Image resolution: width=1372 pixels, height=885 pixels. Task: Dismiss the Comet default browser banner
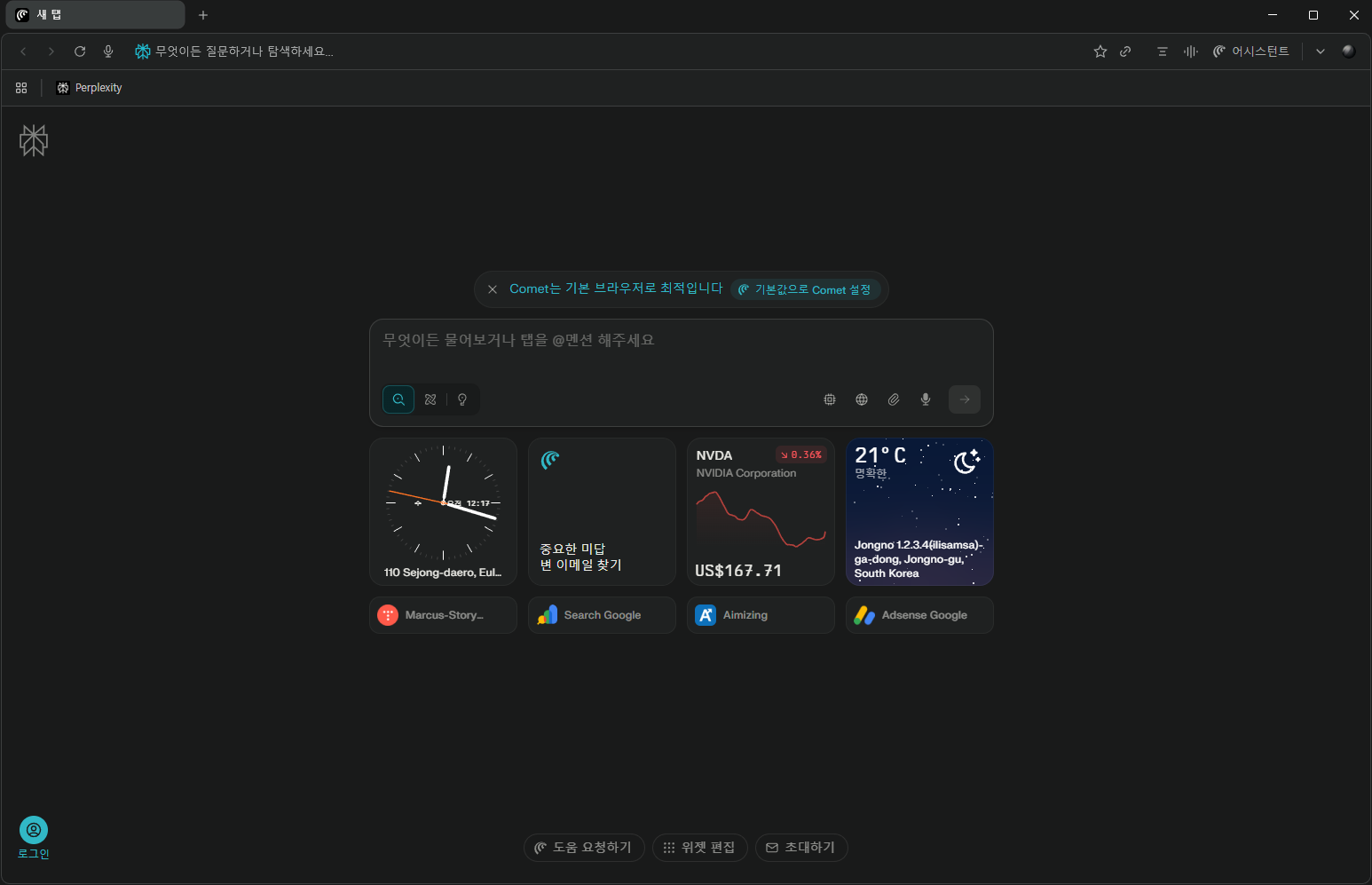coord(493,289)
